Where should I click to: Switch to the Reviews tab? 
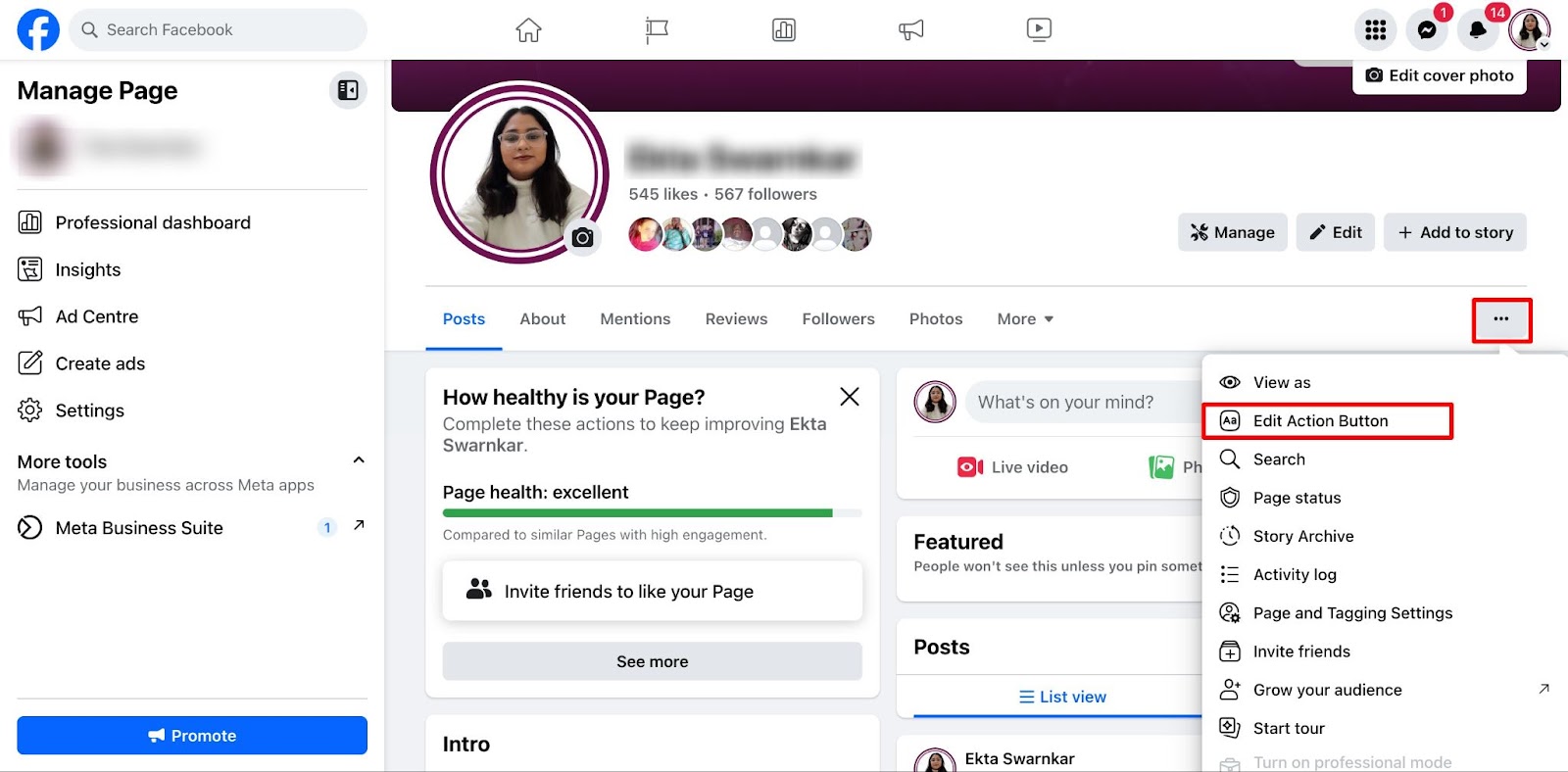(x=736, y=319)
